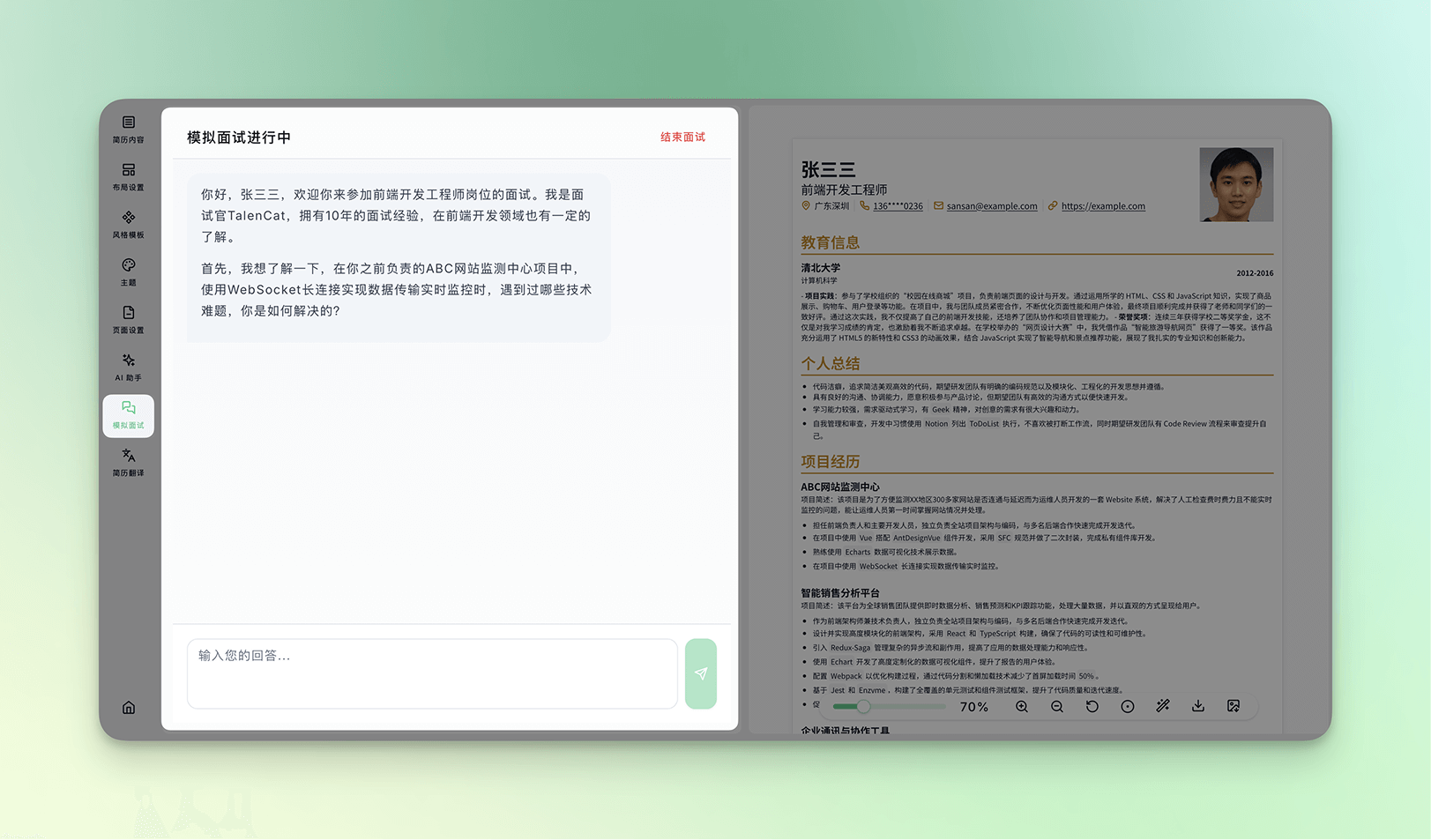Select 风格模板 style templates icon
This screenshot has width=1431, height=840.
click(128, 224)
